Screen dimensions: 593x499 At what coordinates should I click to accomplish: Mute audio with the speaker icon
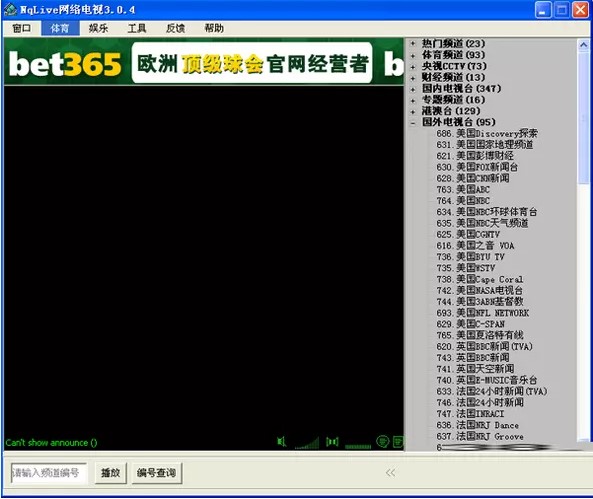point(281,441)
